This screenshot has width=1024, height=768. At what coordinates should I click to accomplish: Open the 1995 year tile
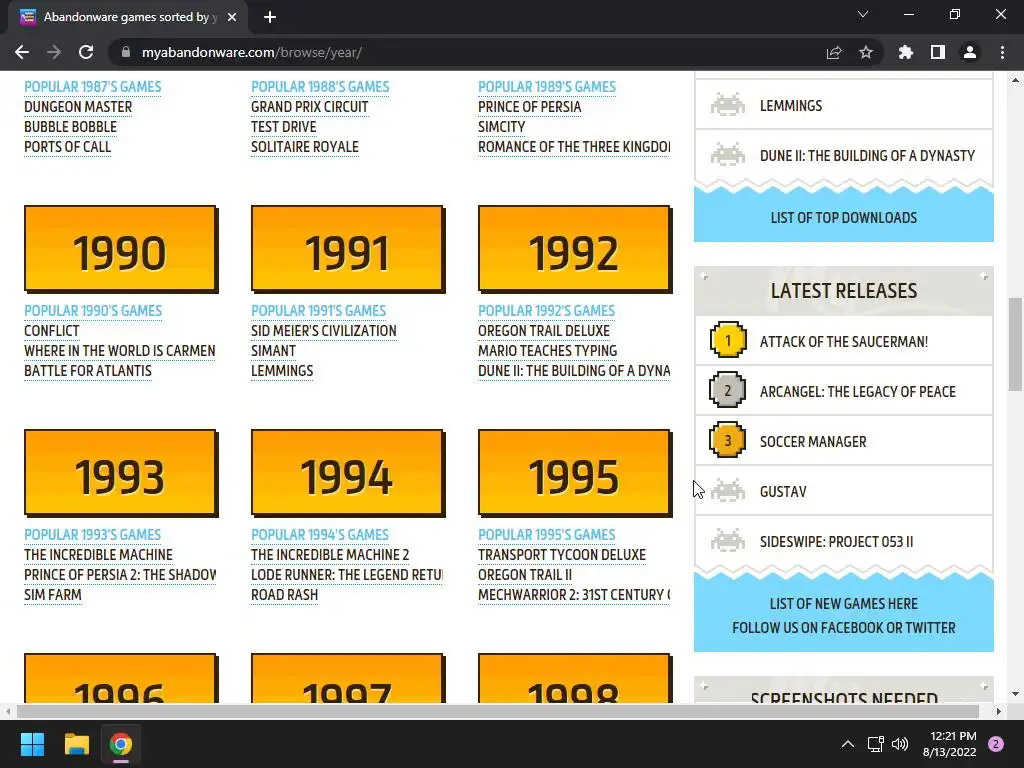click(x=575, y=473)
